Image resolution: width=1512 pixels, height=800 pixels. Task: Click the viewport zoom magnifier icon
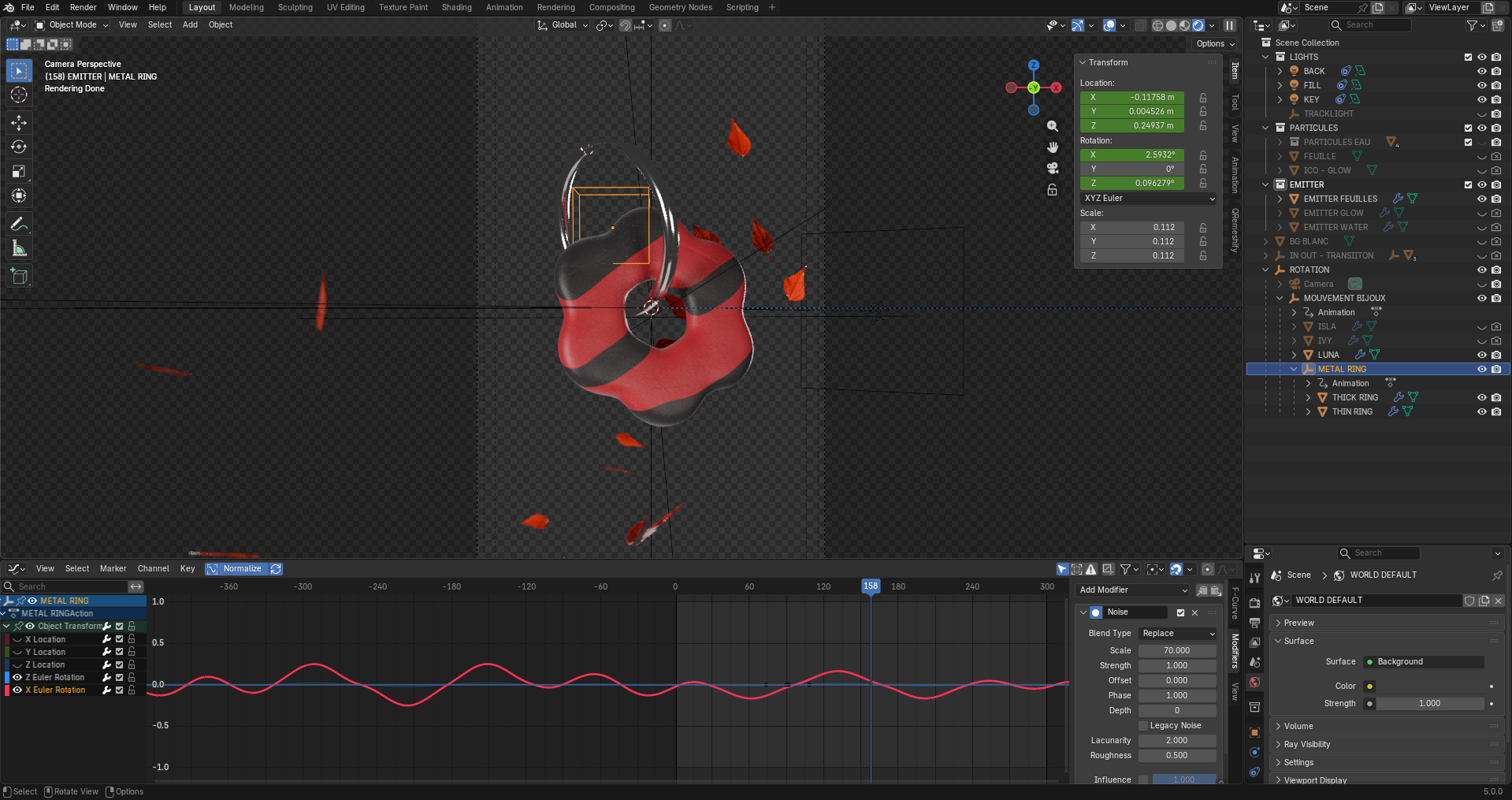[1052, 126]
